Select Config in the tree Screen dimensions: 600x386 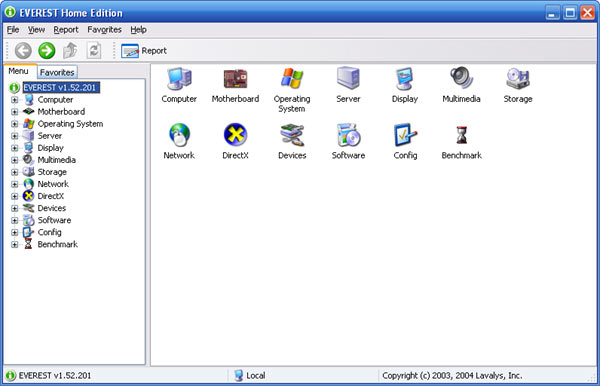coord(49,232)
